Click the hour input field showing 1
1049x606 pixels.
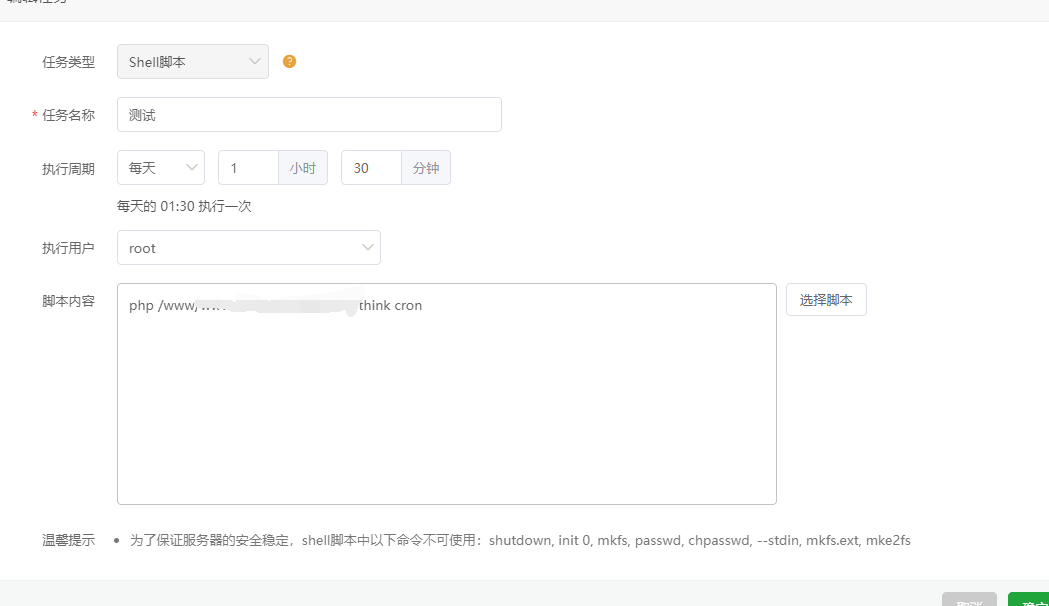[248, 168]
